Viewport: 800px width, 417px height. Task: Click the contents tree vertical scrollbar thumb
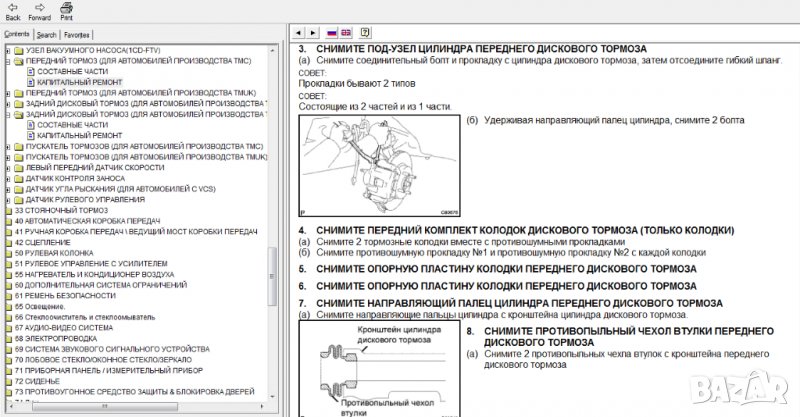tap(274, 274)
